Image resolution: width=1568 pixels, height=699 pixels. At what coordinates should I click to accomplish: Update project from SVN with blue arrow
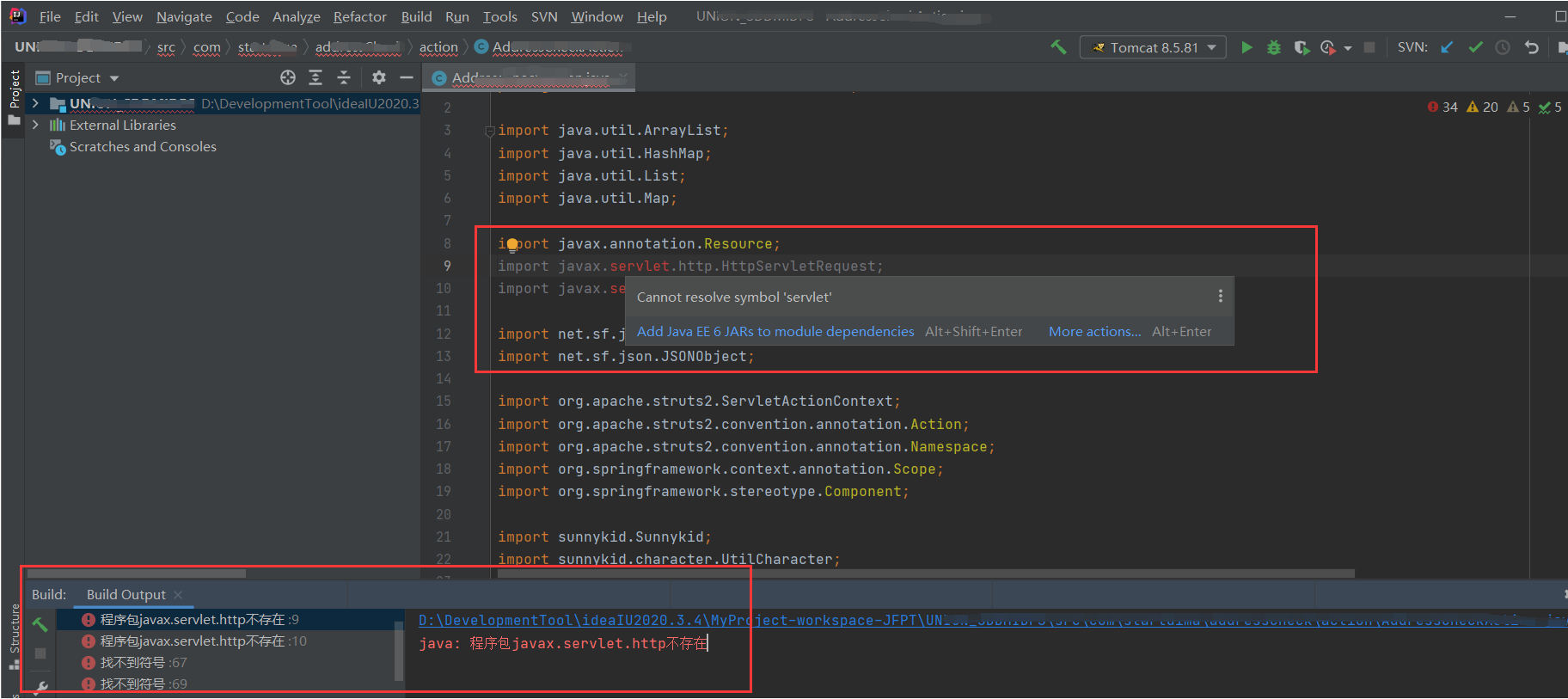[1448, 47]
